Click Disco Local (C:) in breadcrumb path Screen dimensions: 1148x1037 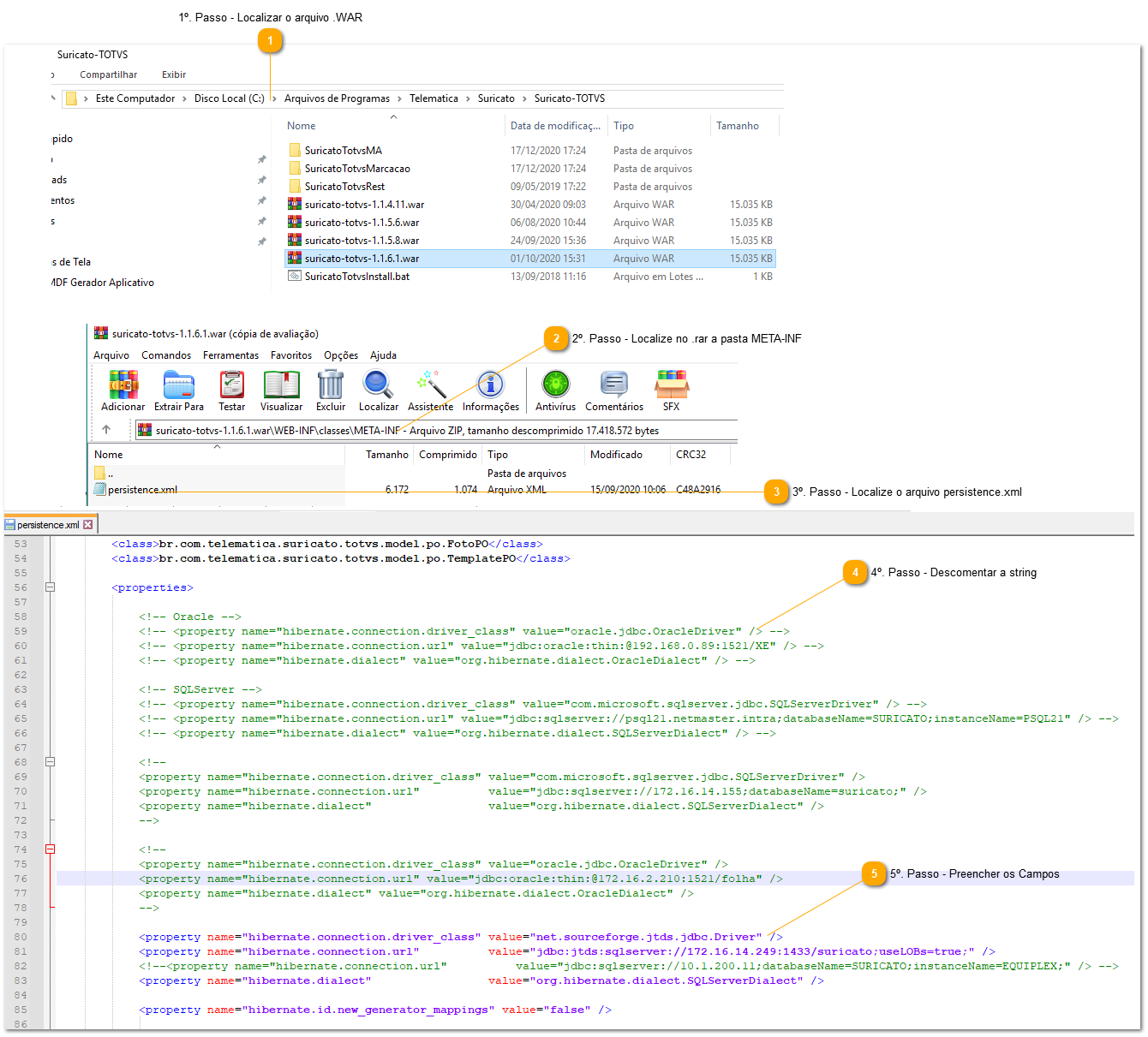tap(229, 98)
